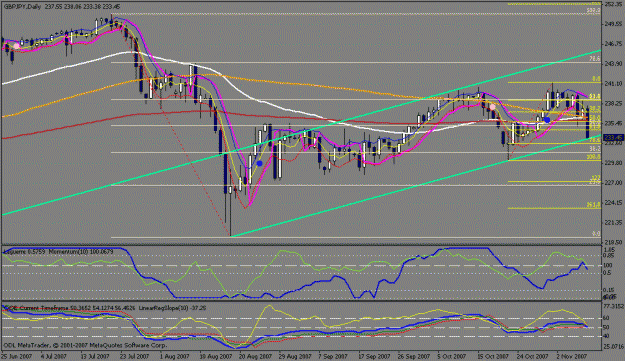Click the 5 Oct 2007 date label

click(x=452, y=356)
